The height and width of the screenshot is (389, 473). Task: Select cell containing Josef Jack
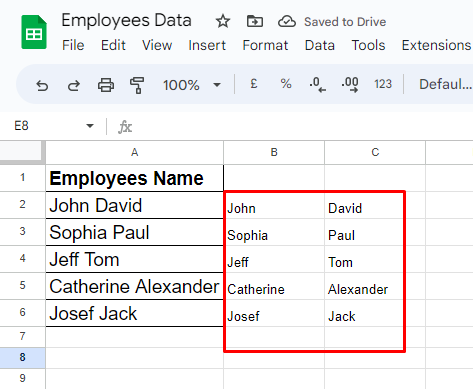coord(134,313)
